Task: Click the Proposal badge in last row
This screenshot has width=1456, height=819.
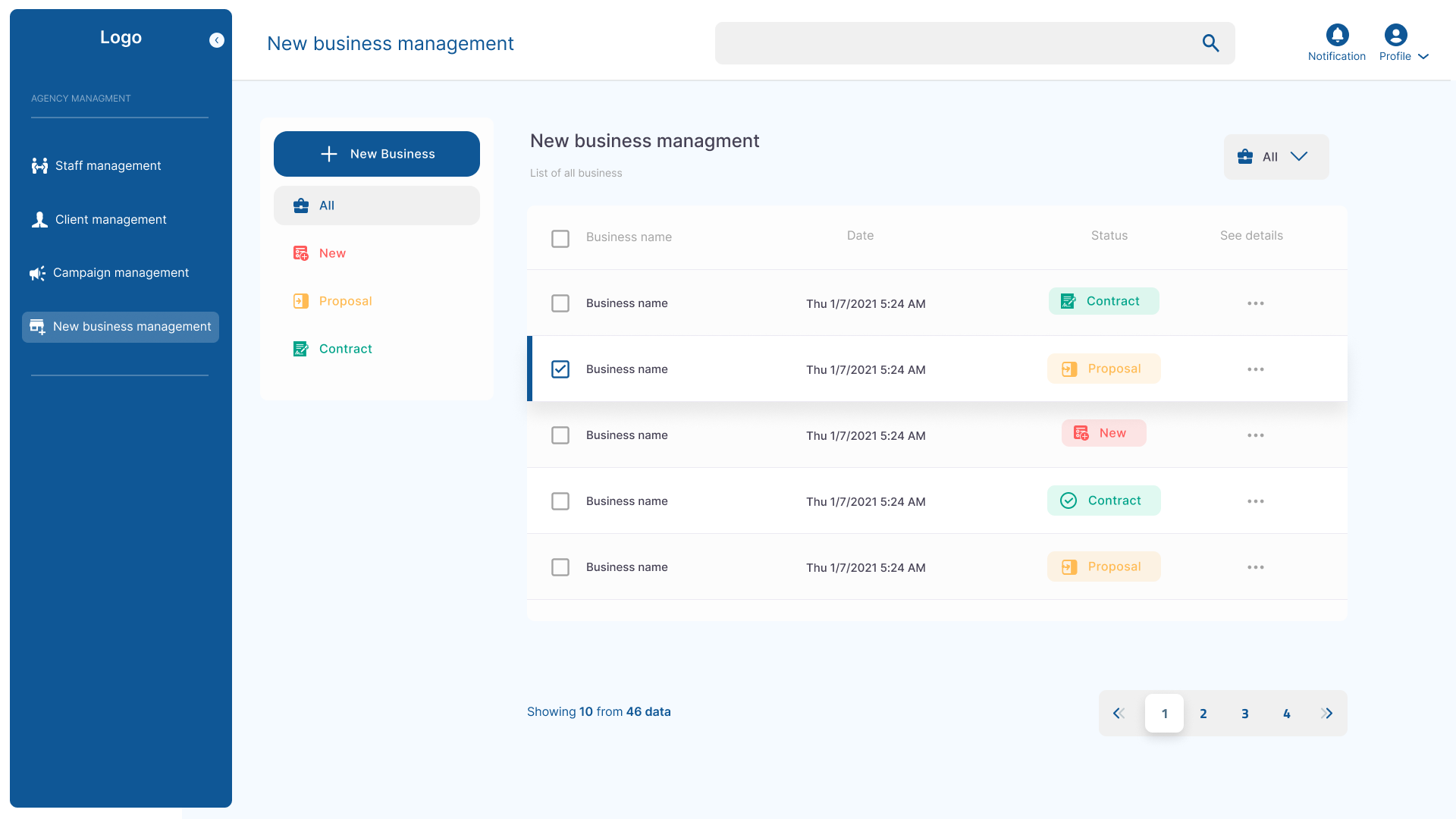Action: click(1104, 566)
